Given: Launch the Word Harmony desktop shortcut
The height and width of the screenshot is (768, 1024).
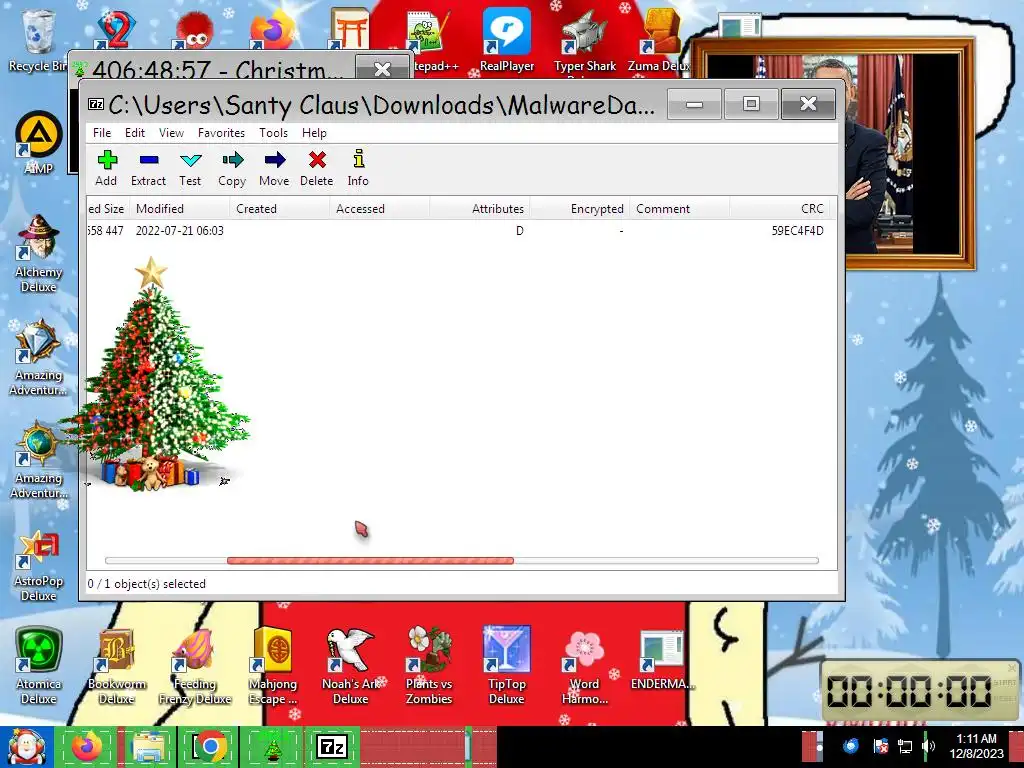Looking at the screenshot, I should click(x=584, y=666).
